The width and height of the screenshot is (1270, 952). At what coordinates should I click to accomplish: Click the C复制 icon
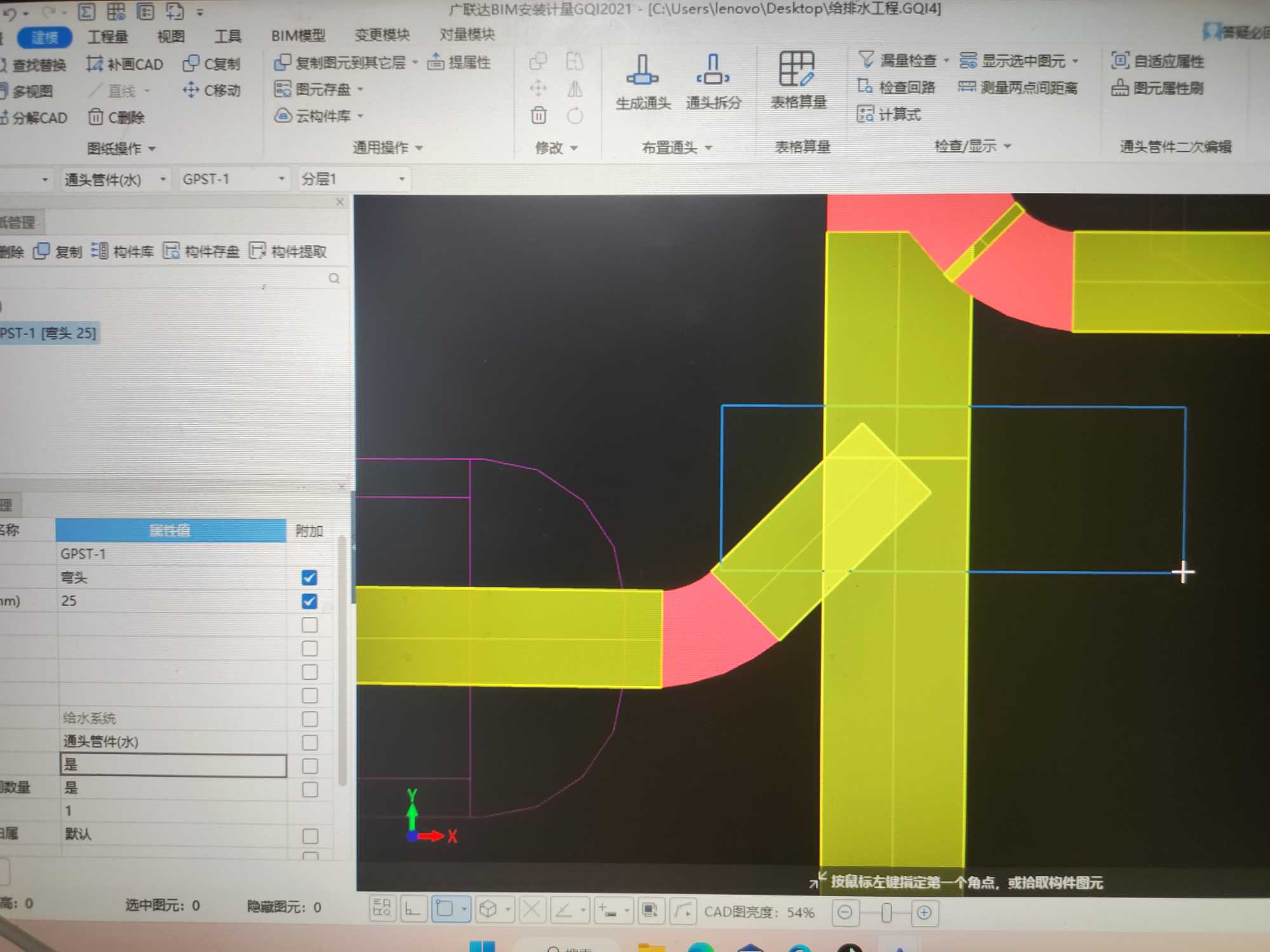(190, 63)
